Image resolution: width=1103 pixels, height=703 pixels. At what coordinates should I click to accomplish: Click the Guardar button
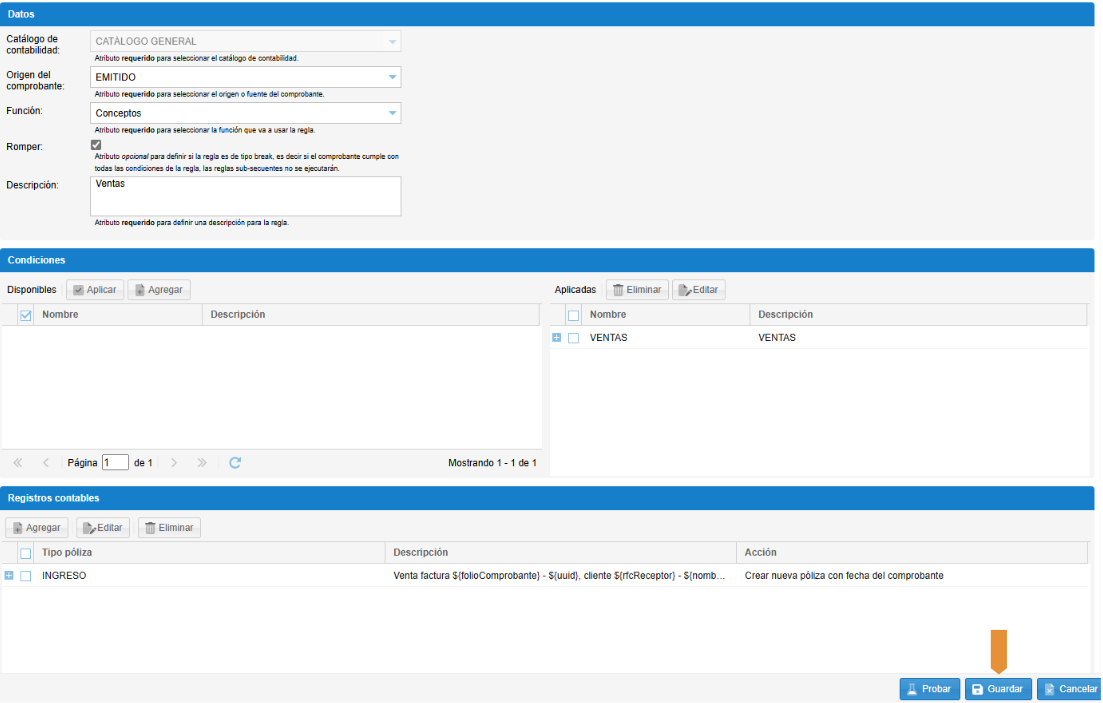pos(997,689)
